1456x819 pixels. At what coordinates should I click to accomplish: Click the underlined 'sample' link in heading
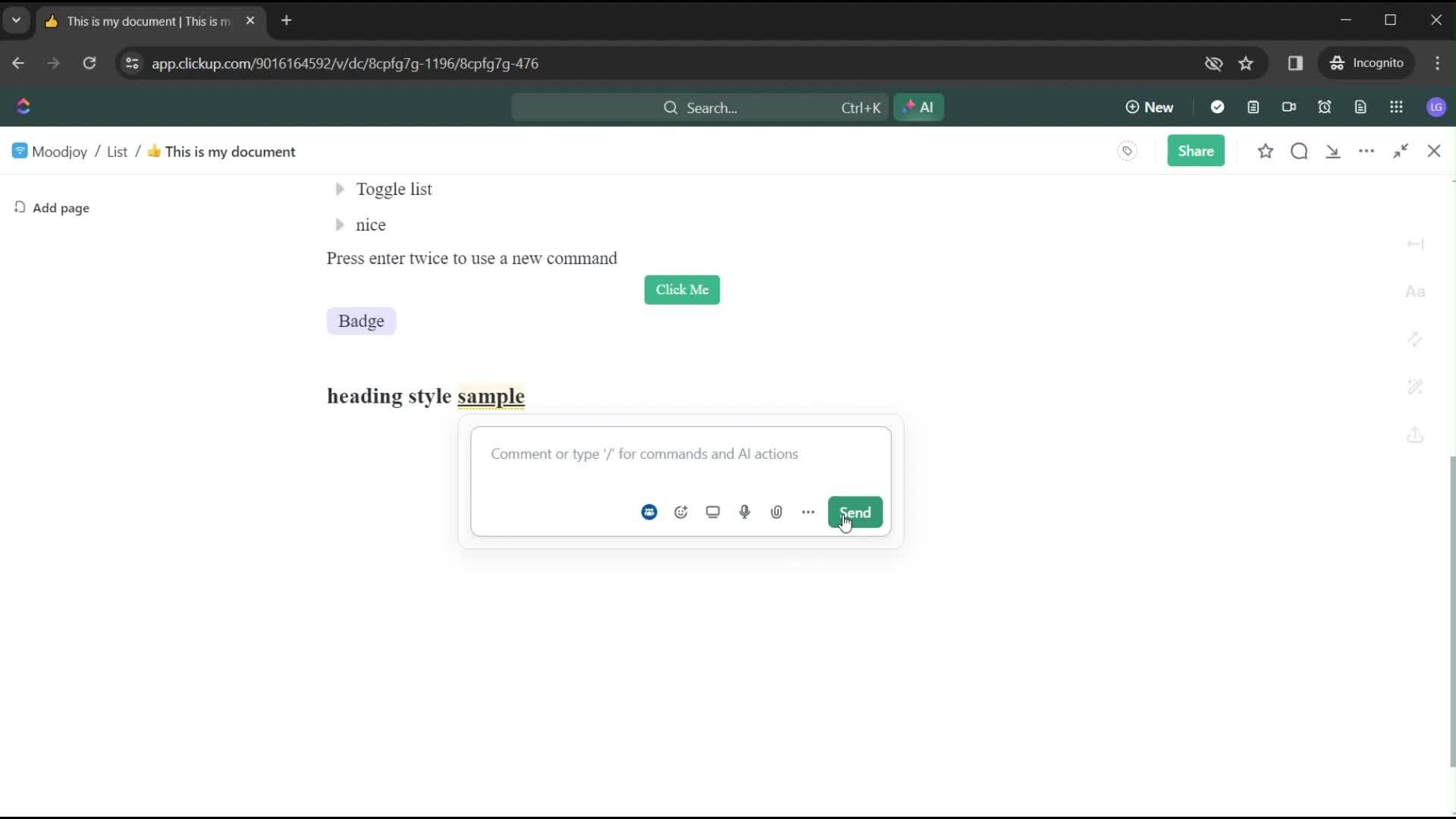click(x=490, y=396)
